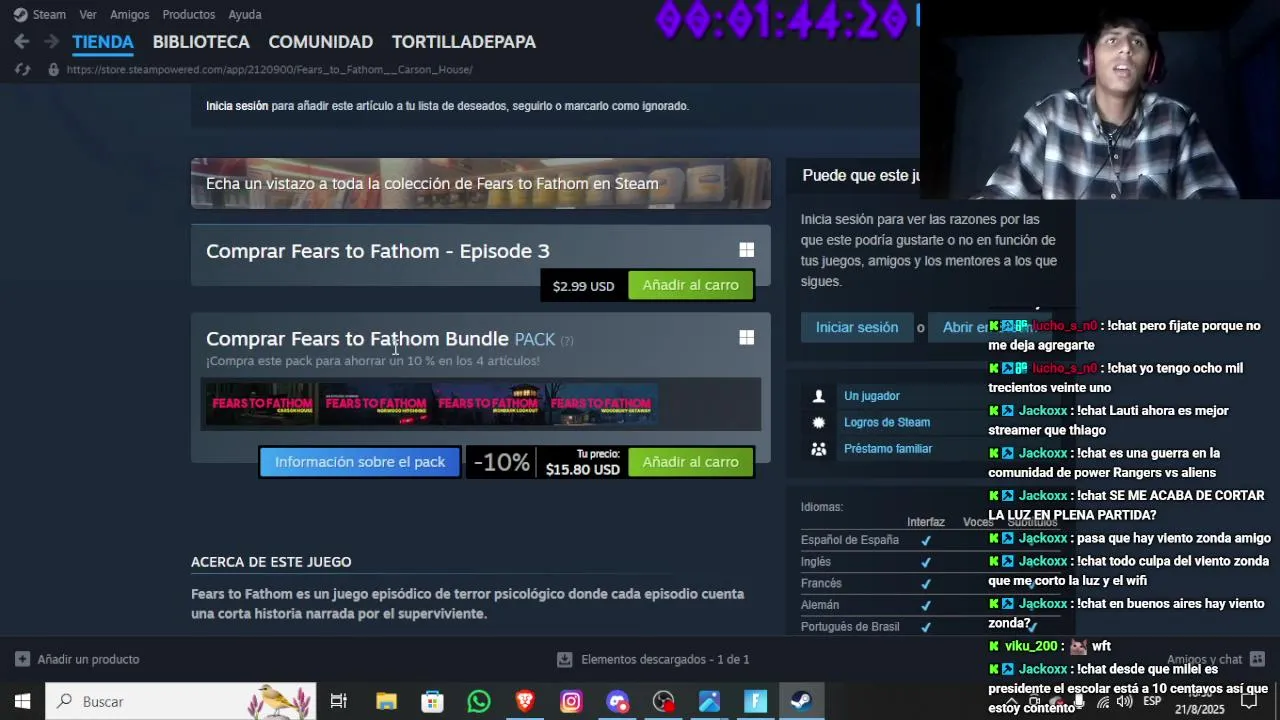Image resolution: width=1280 pixels, height=720 pixels.
Task: Click the Logros de Steam link
Action: click(887, 422)
